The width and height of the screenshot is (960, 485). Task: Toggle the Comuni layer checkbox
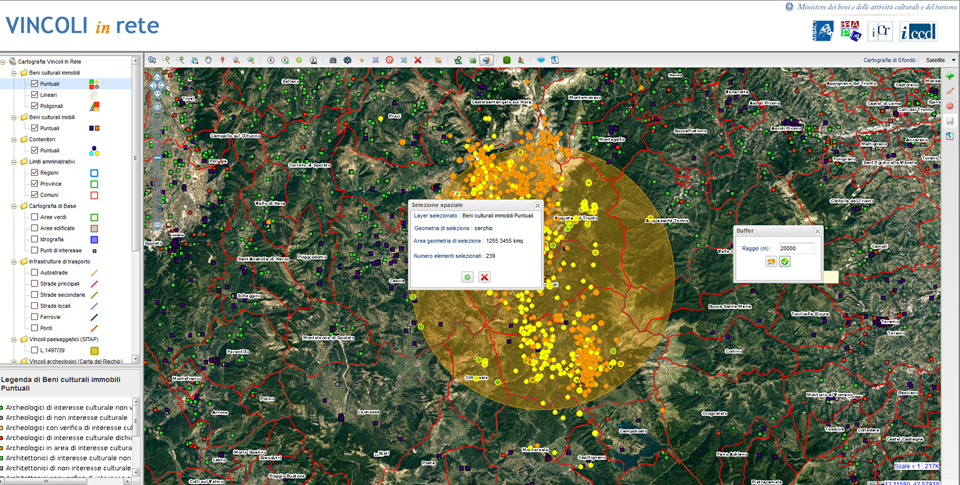34,195
